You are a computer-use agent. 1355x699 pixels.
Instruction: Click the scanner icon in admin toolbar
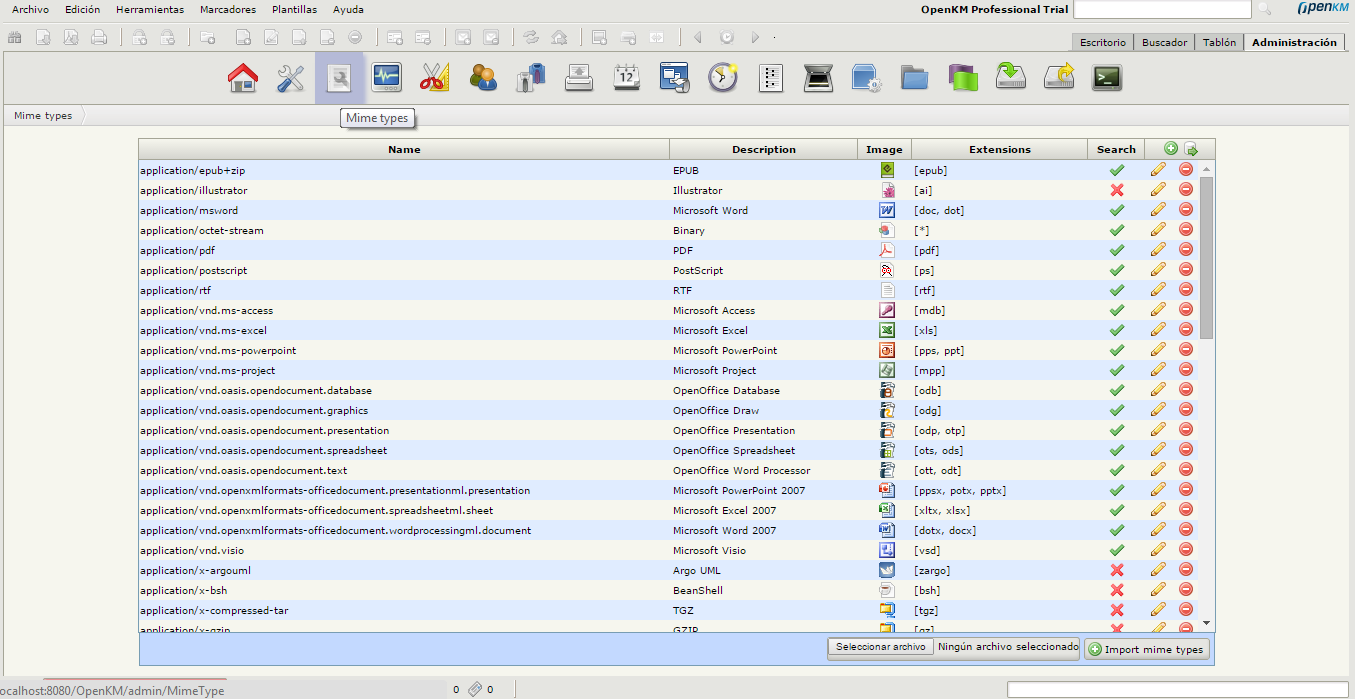[819, 78]
